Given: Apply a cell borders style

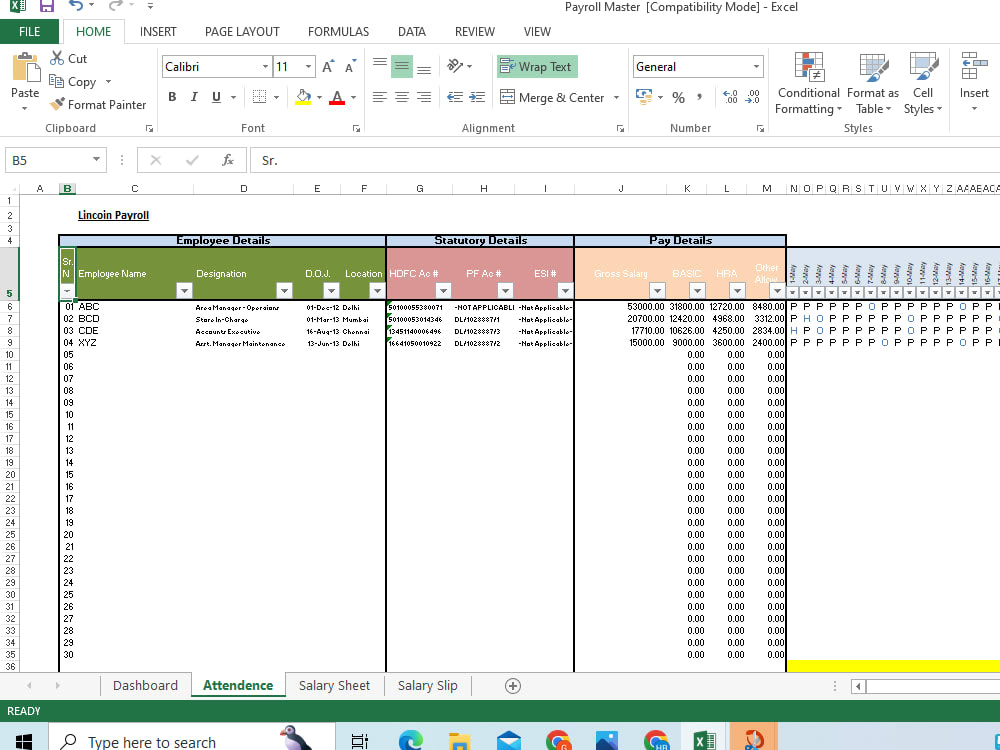Looking at the screenshot, I should [259, 97].
